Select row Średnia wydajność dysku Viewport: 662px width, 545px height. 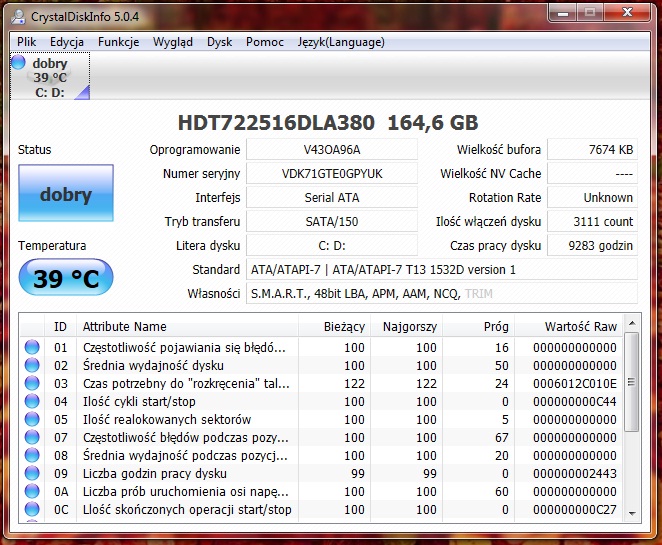pyautogui.click(x=321, y=365)
